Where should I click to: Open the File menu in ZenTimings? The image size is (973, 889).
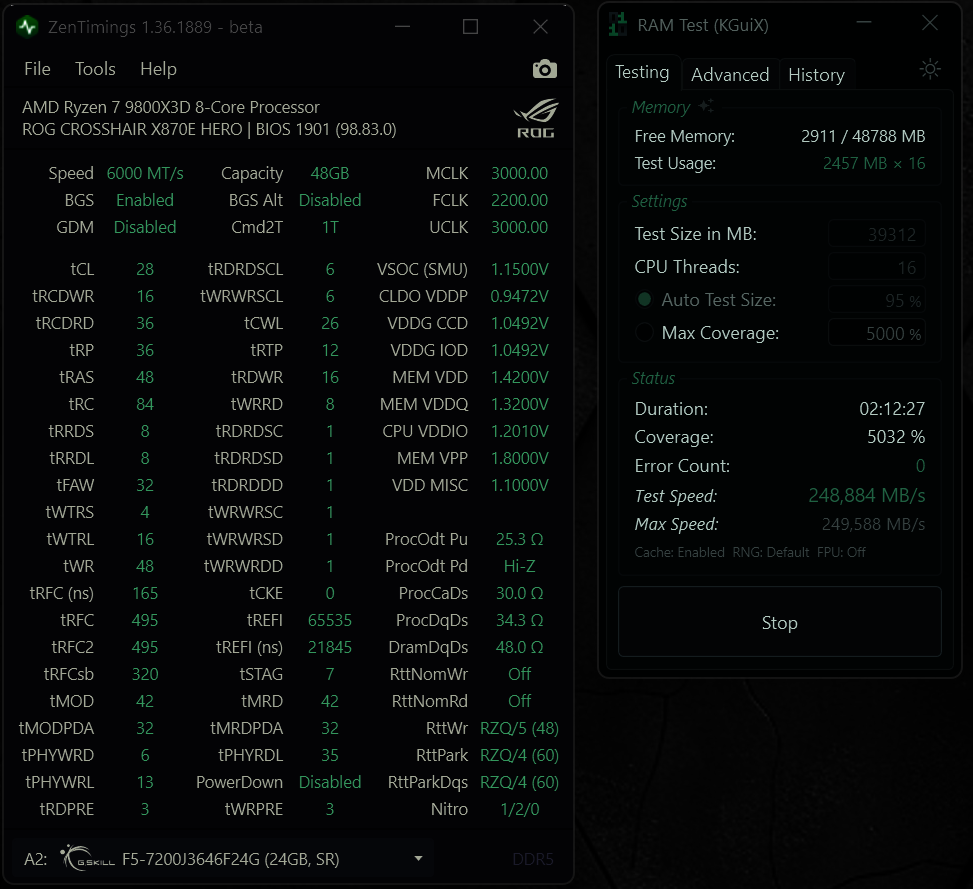37,69
